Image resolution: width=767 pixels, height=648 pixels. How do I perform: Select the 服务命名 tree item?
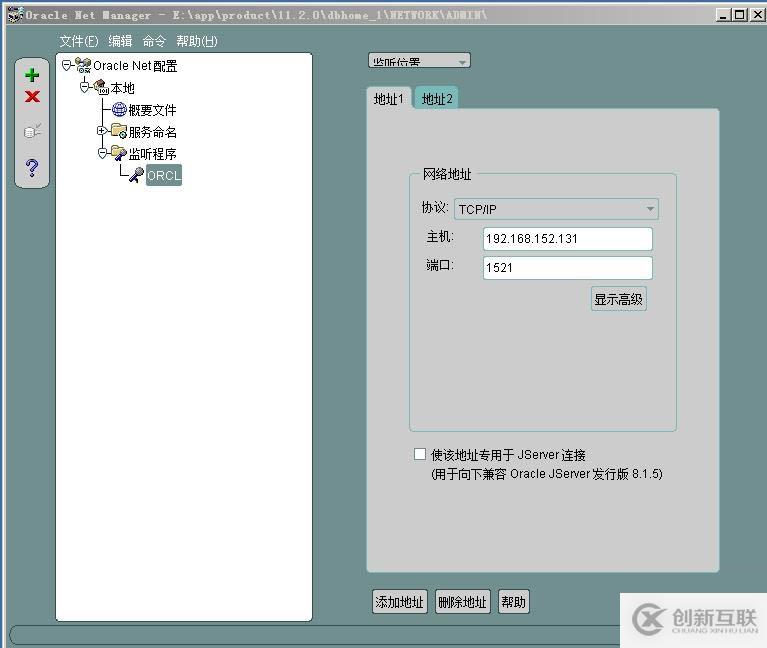(x=152, y=132)
